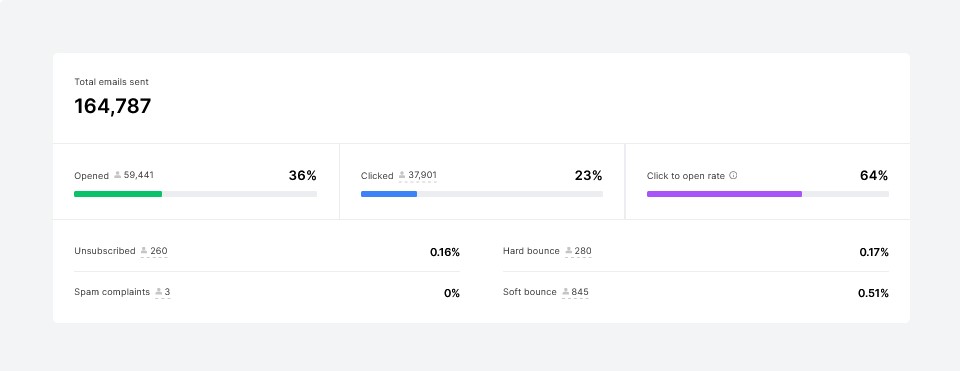960x371 pixels.
Task: Click the person icon beside Soft bounce count
Action: pos(566,292)
